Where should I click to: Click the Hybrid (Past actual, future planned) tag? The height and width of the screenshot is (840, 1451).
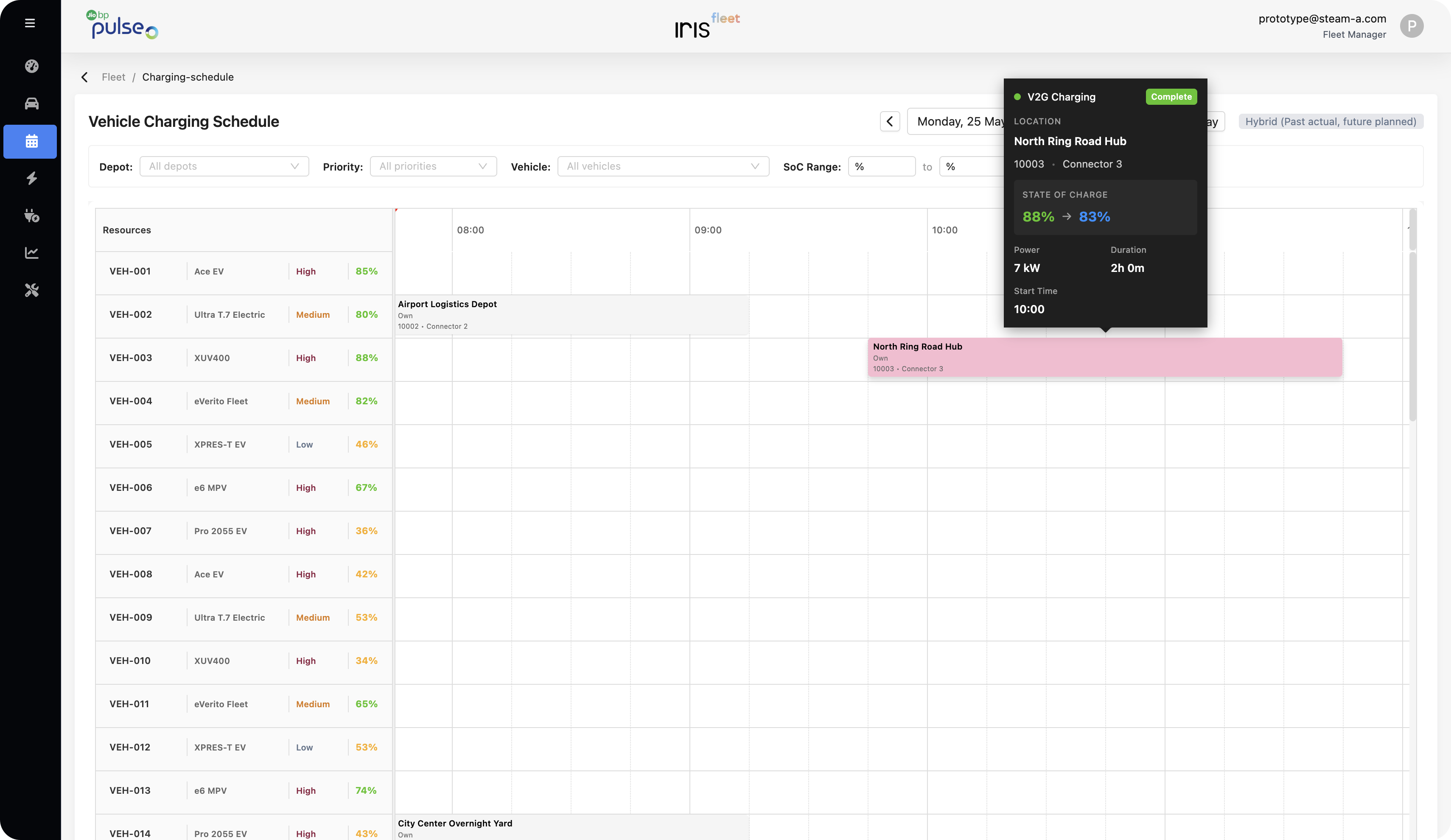pos(1331,121)
